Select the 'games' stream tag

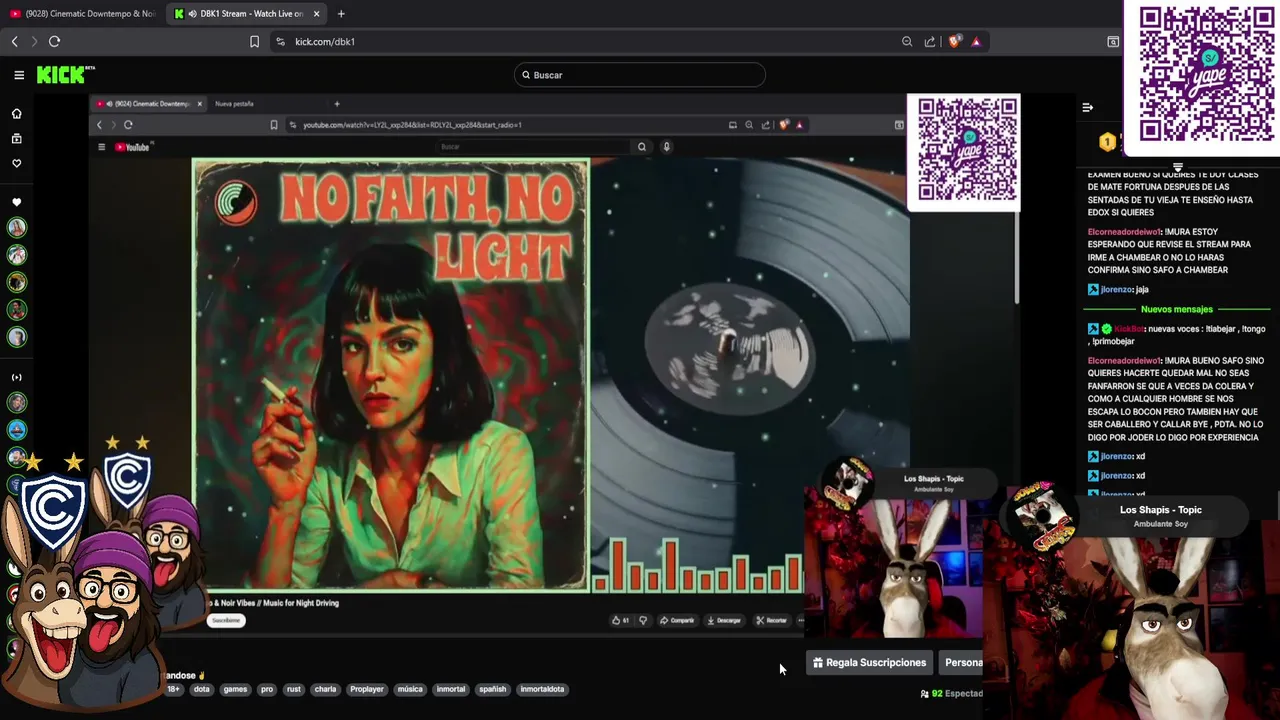[x=235, y=689]
